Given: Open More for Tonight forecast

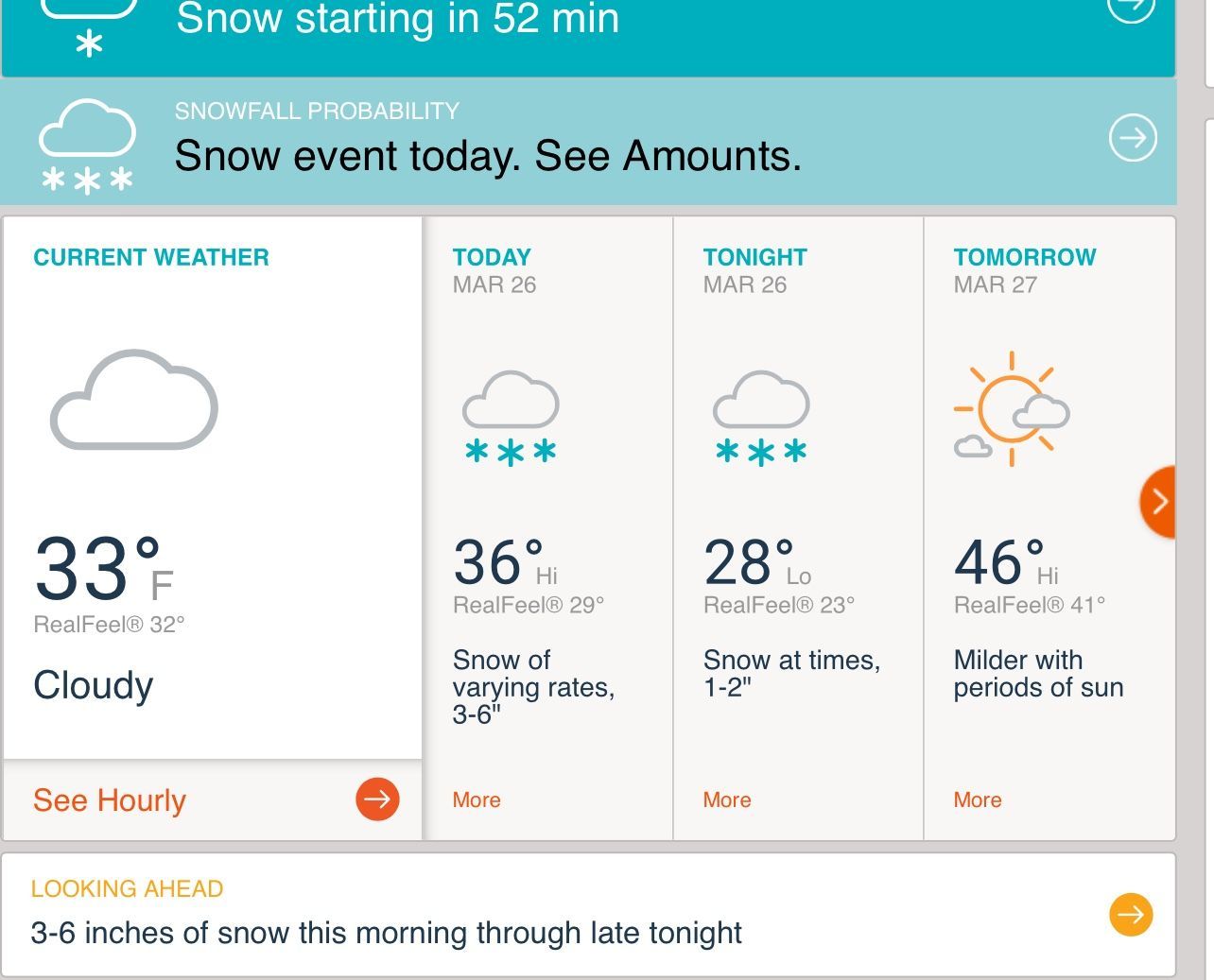Looking at the screenshot, I should tap(727, 799).
